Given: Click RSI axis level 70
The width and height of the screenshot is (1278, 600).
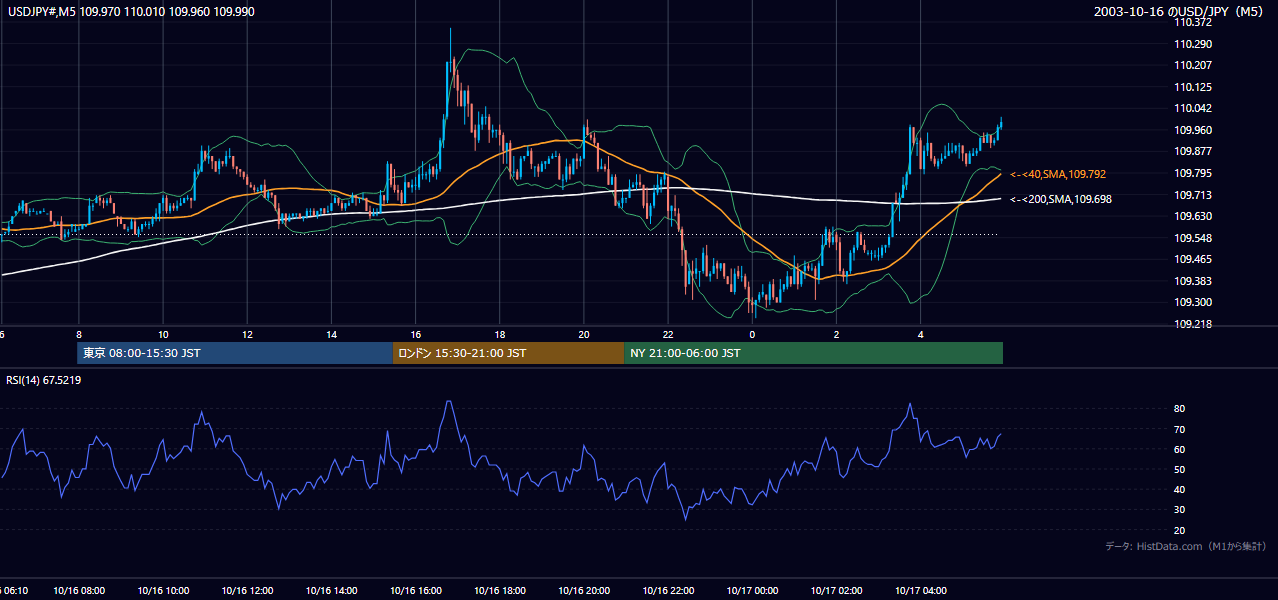Looking at the screenshot, I should (1180, 429).
